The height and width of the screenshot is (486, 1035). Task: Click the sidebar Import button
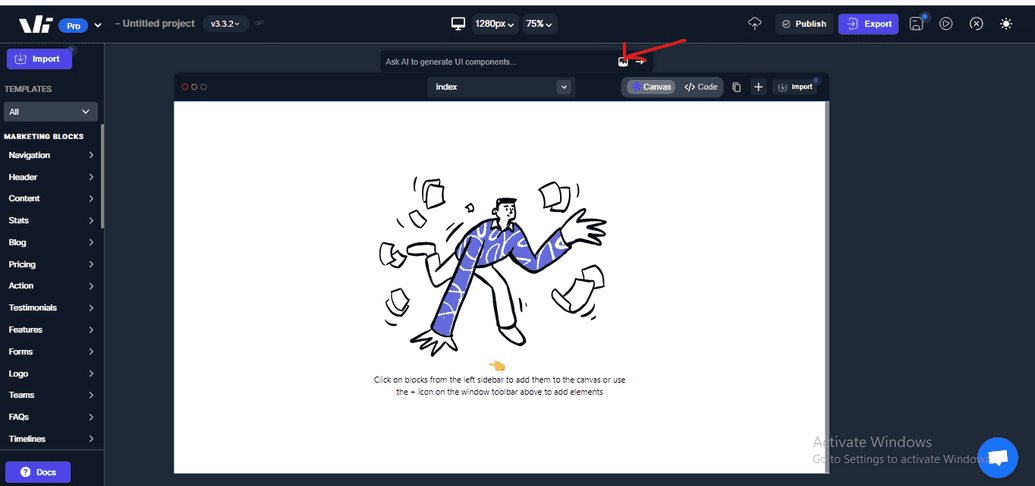(39, 59)
